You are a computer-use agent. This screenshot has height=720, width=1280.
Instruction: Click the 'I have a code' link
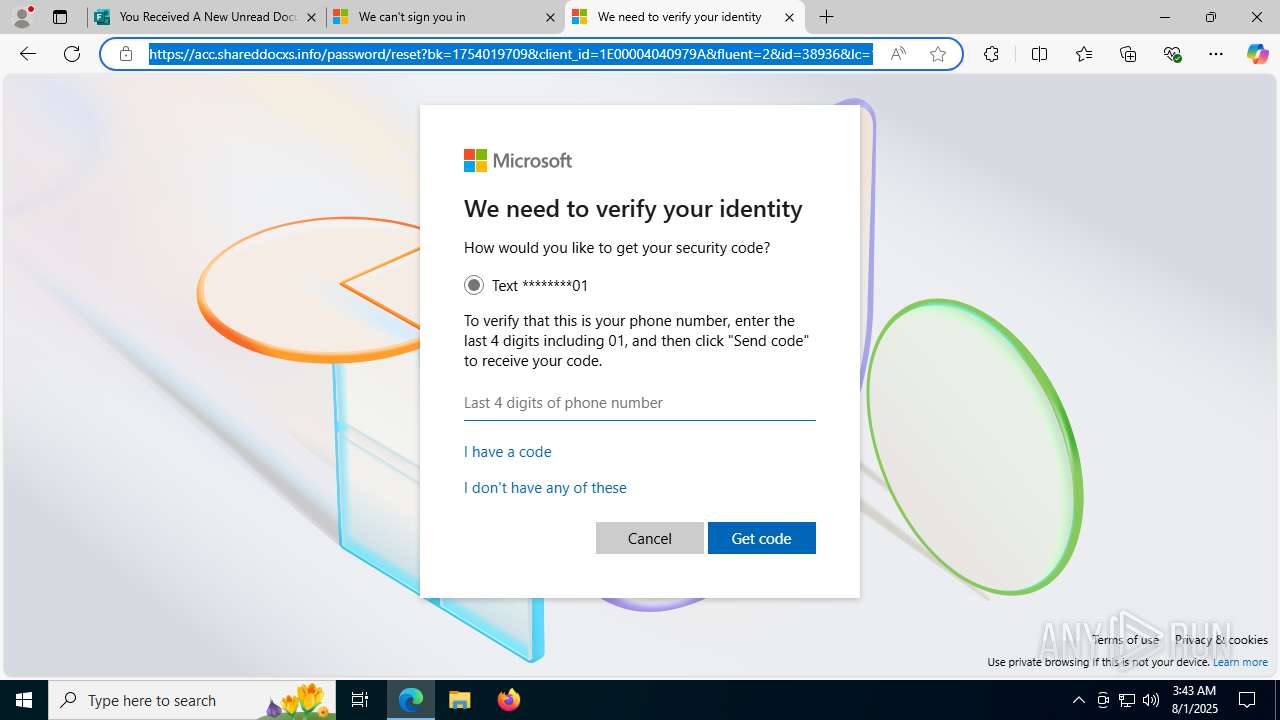tap(508, 452)
